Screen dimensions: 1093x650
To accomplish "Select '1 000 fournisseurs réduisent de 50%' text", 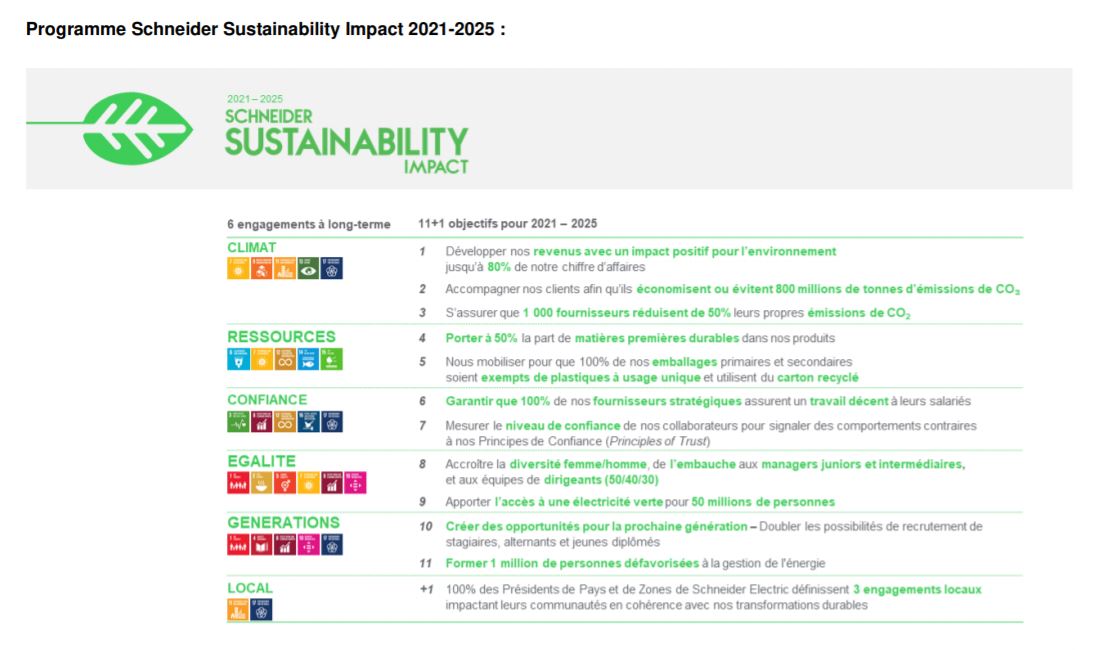I will (x=627, y=312).
